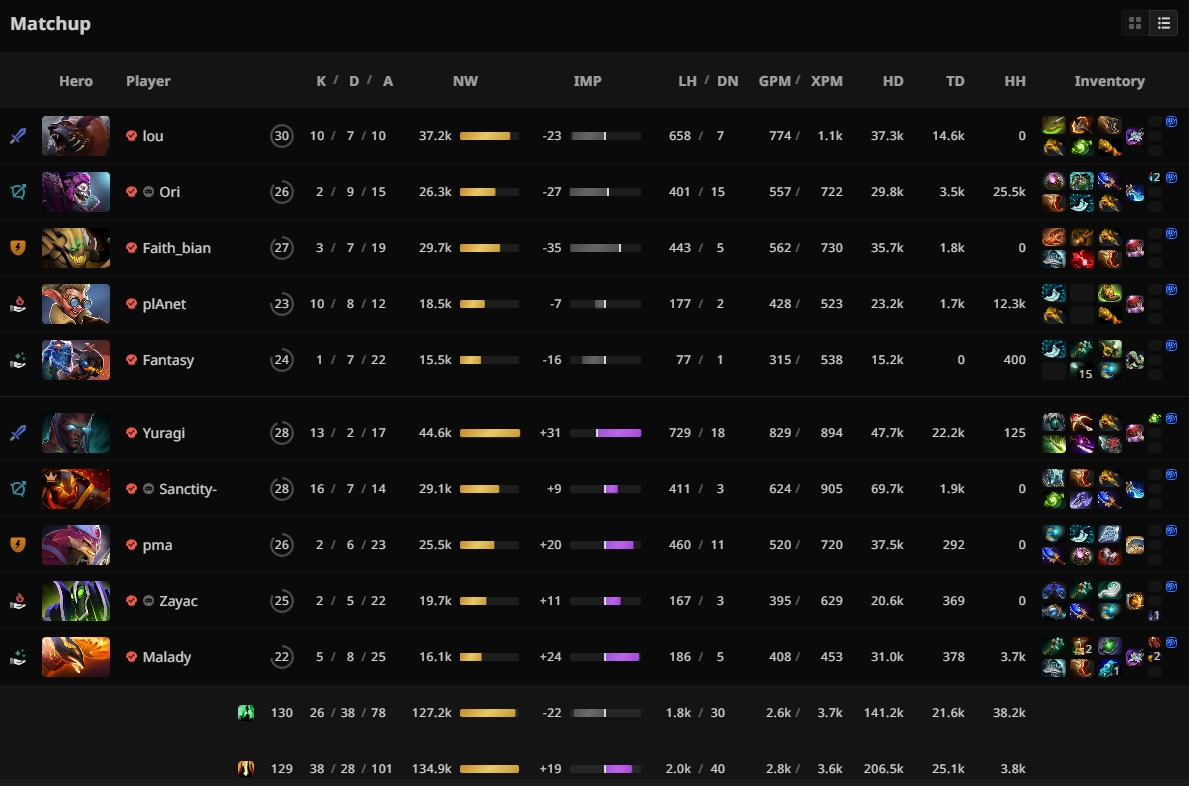The height and width of the screenshot is (786, 1189).
Task: Click the verified checkmark next to Zayac
Action: click(x=131, y=601)
